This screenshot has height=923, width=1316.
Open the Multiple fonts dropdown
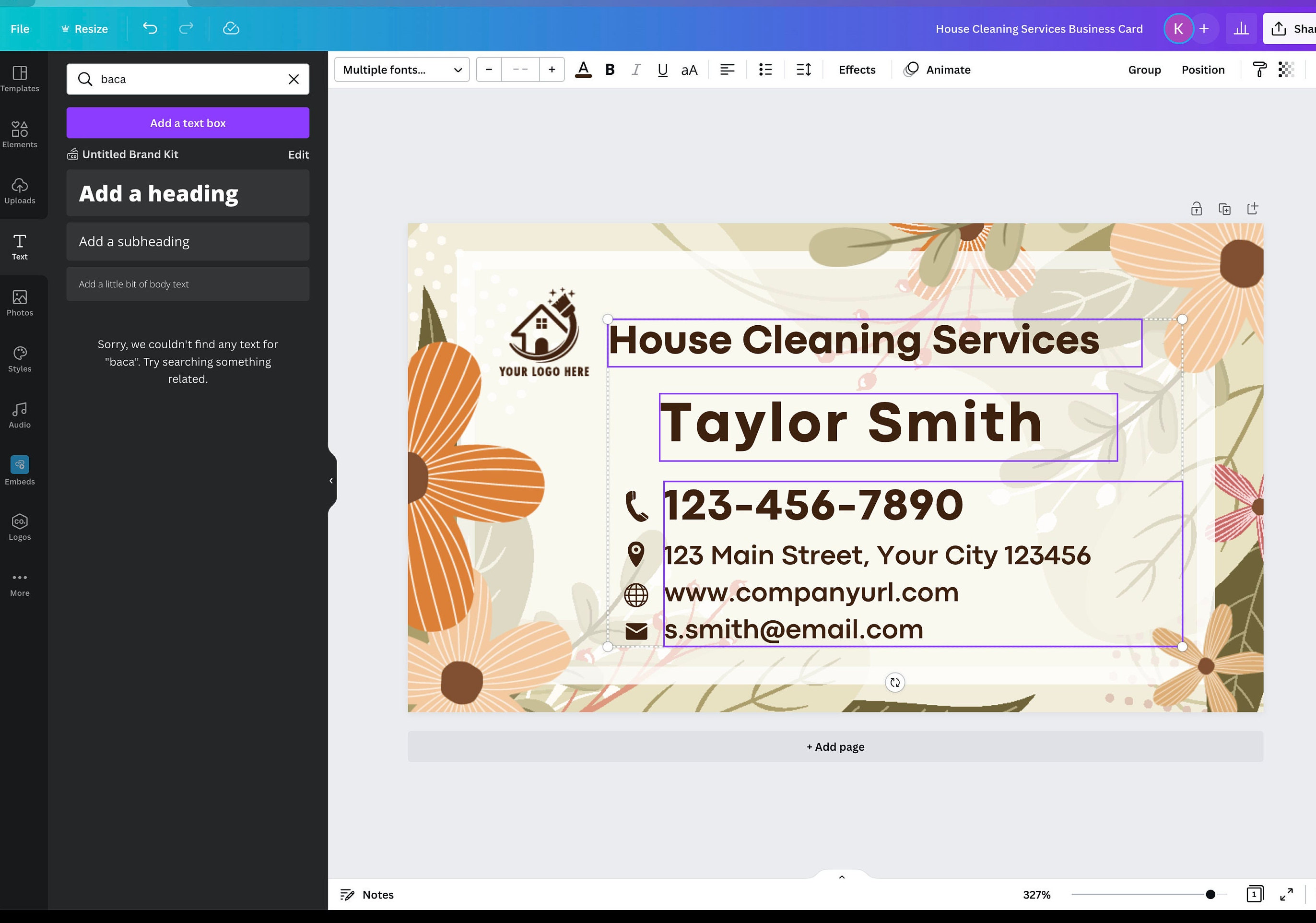pos(401,70)
